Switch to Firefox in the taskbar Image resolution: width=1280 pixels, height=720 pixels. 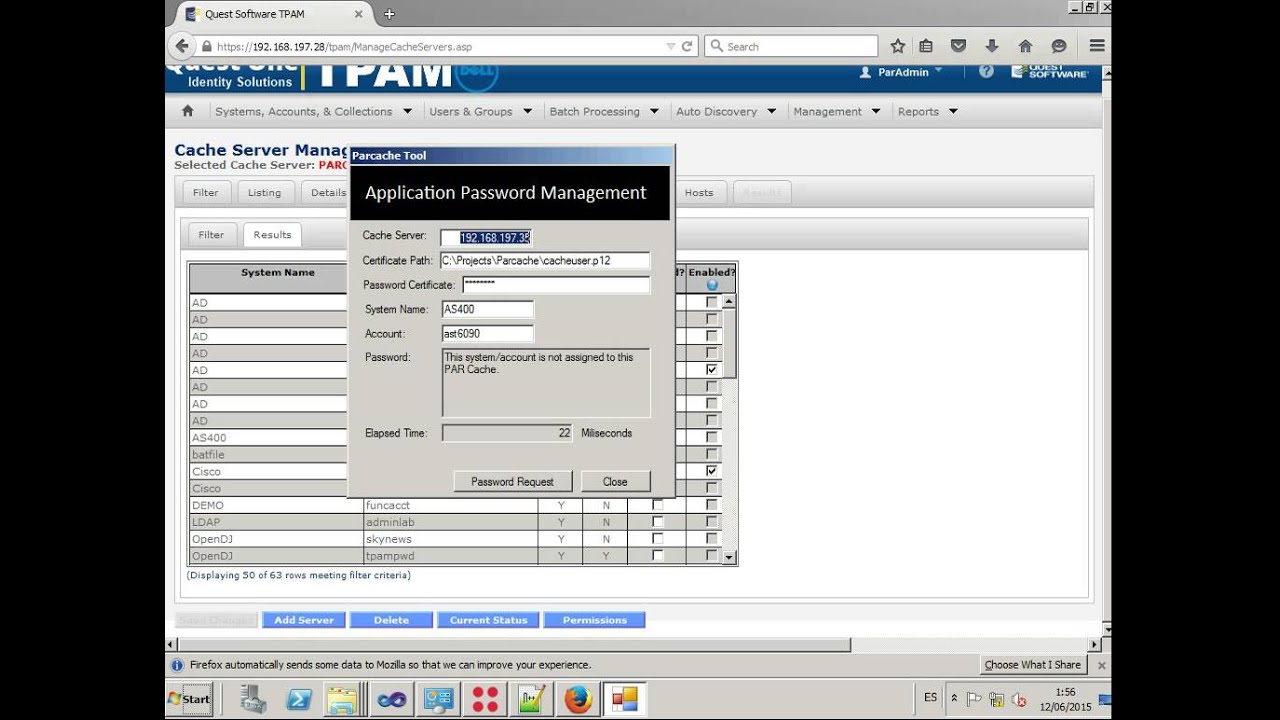click(578, 699)
